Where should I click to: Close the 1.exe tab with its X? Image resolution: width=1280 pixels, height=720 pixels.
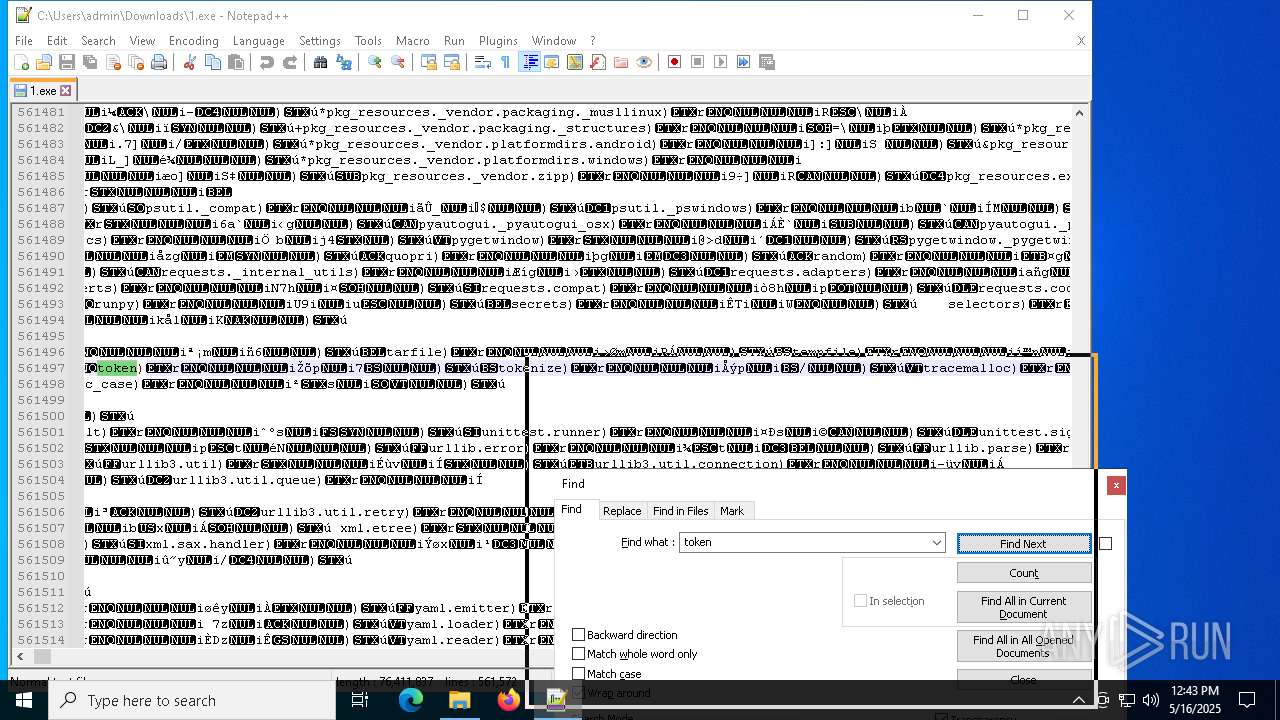click(66, 91)
